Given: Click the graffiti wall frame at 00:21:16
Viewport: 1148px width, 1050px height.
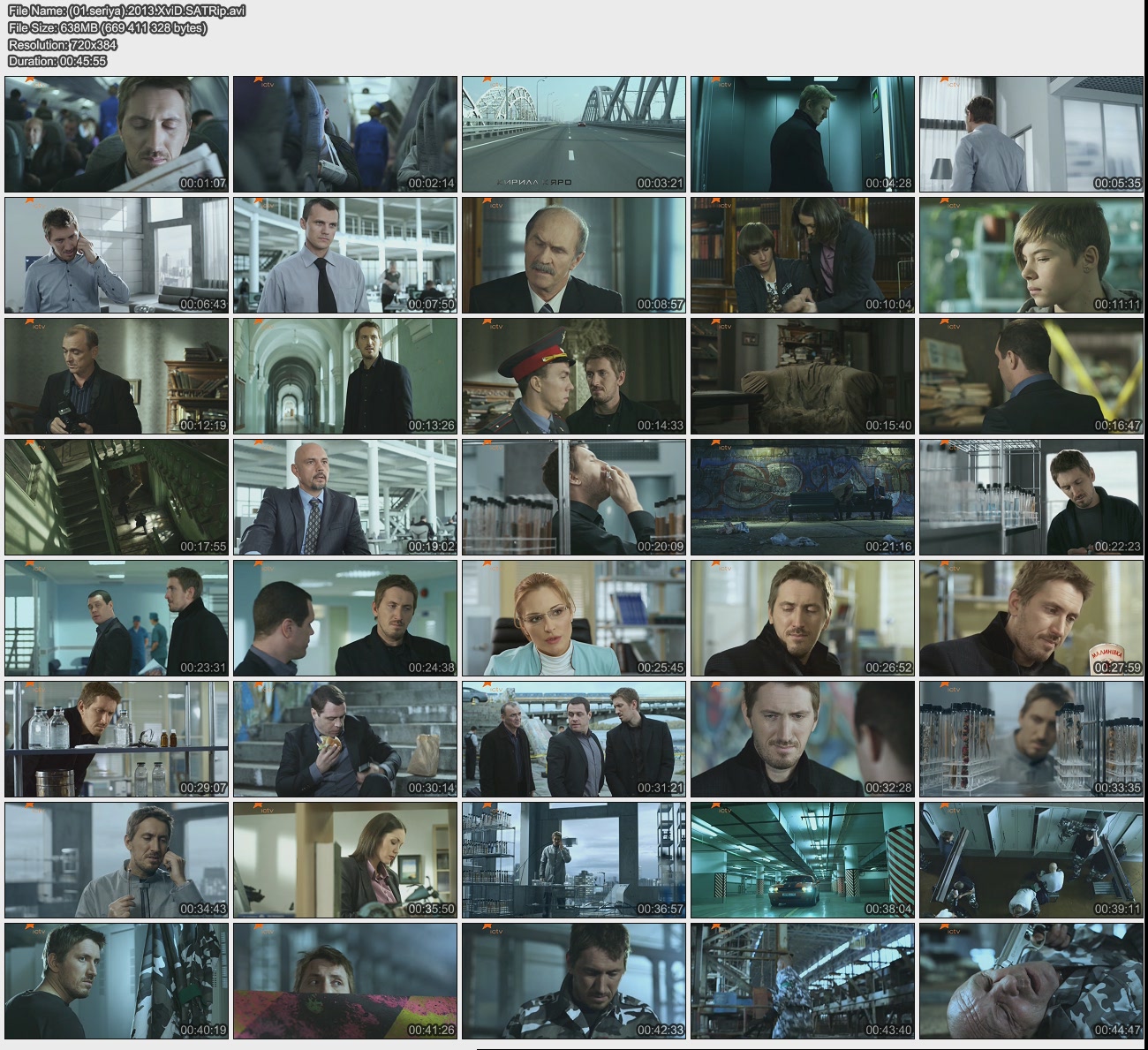Looking at the screenshot, I should [803, 497].
